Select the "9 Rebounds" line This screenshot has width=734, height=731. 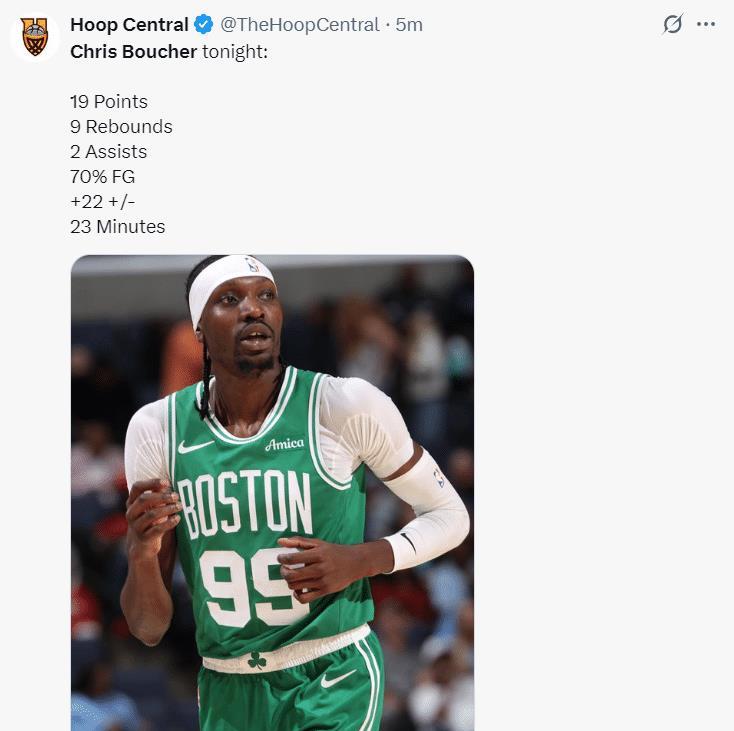pyautogui.click(x=121, y=127)
